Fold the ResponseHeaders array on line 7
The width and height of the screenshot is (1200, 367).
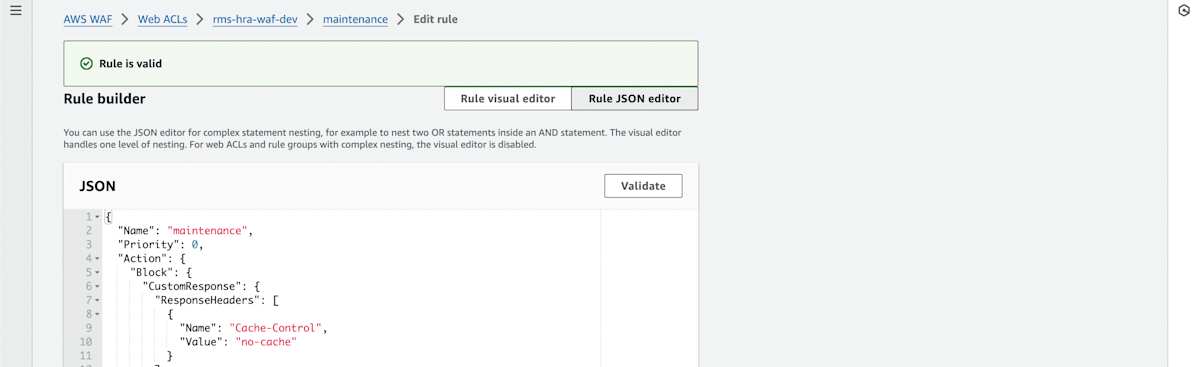click(x=97, y=300)
